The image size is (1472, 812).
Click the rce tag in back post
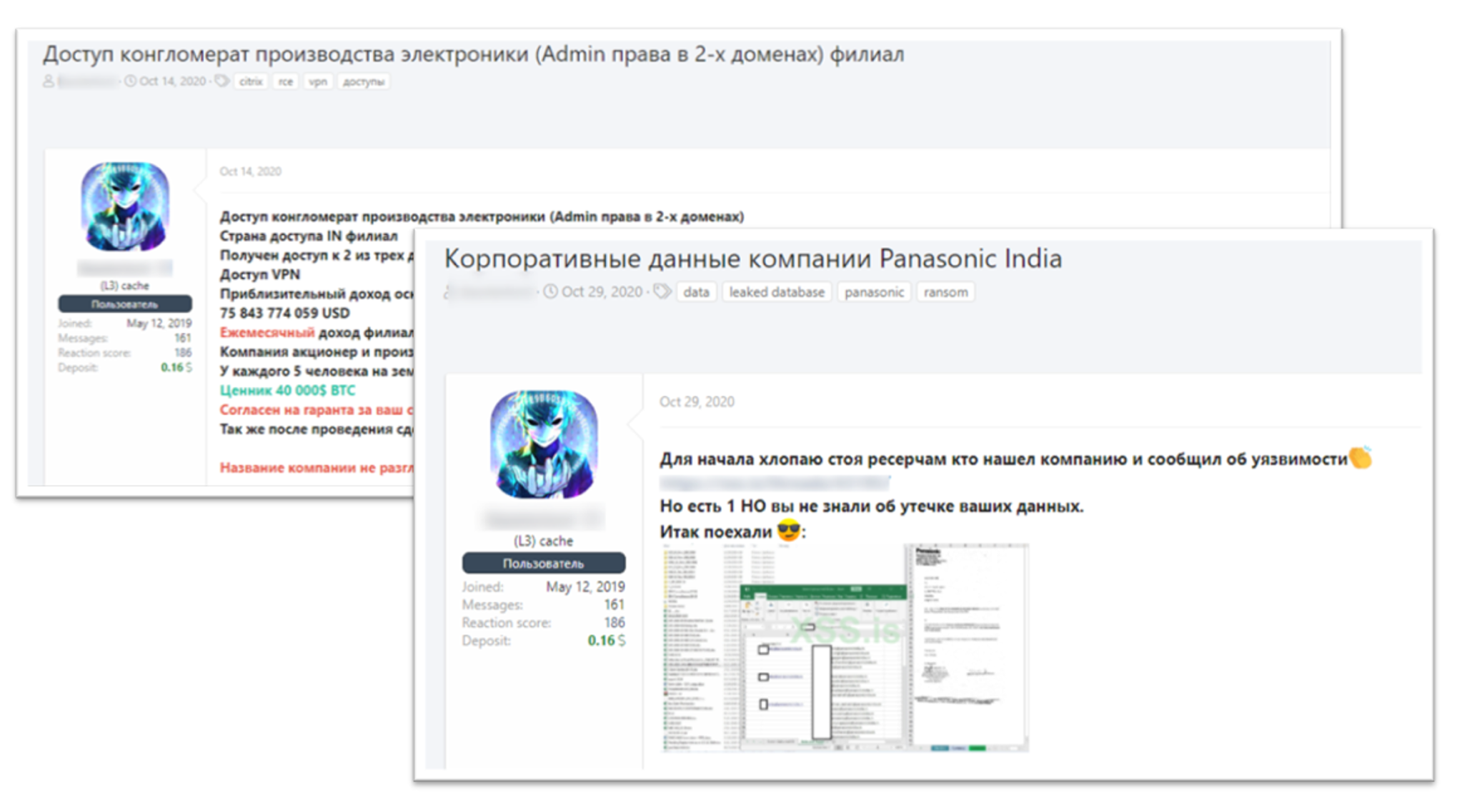point(286,81)
